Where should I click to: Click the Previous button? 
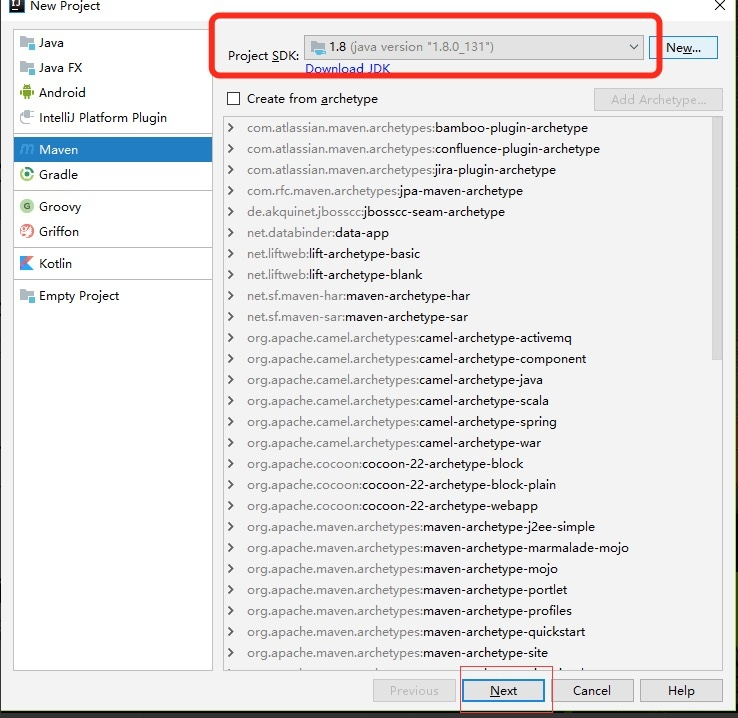click(414, 691)
